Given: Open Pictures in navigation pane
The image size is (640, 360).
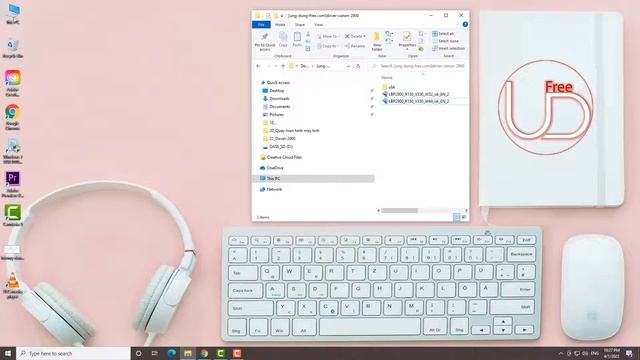Looking at the screenshot, I should [x=273, y=115].
